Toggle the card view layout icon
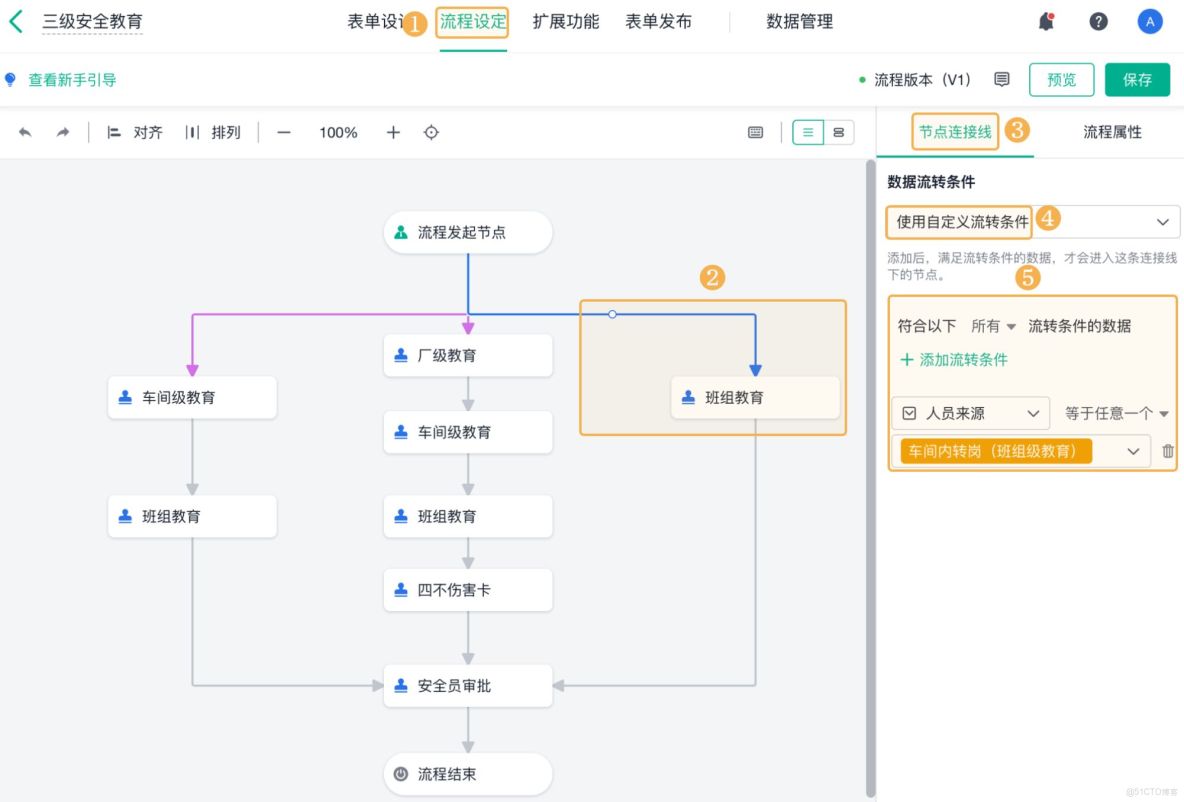 840,131
